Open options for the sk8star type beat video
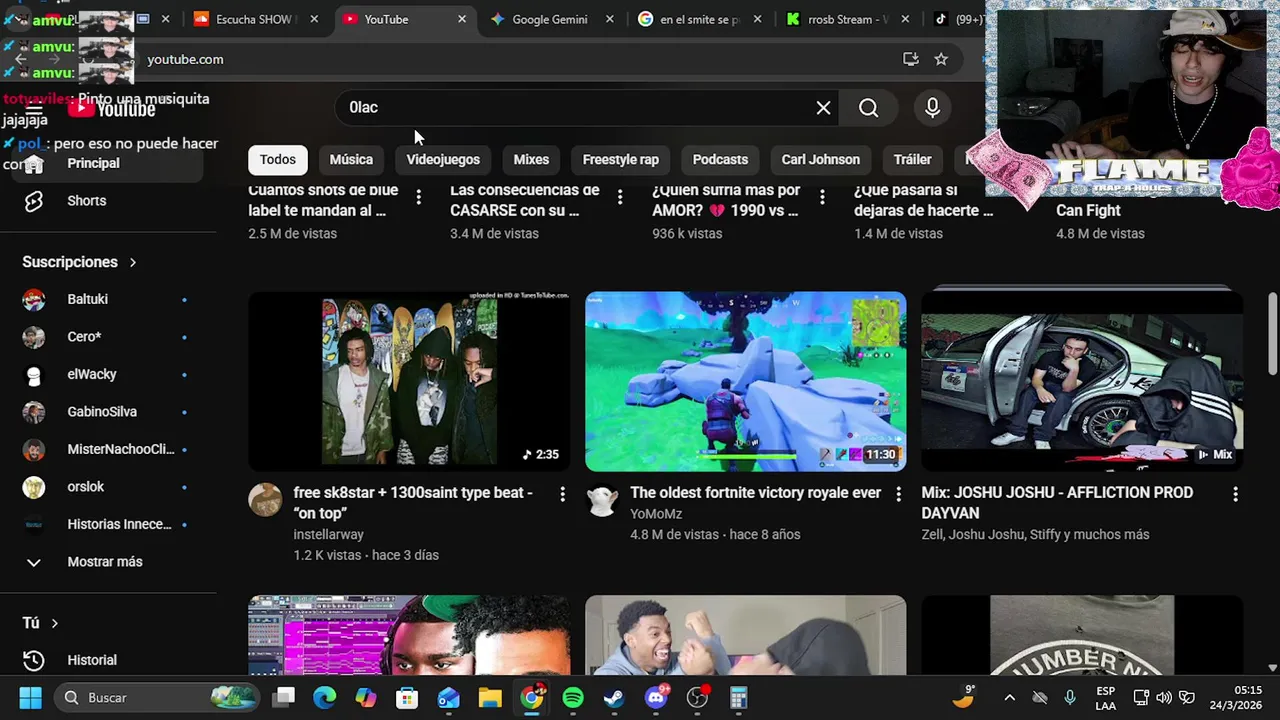 point(562,494)
